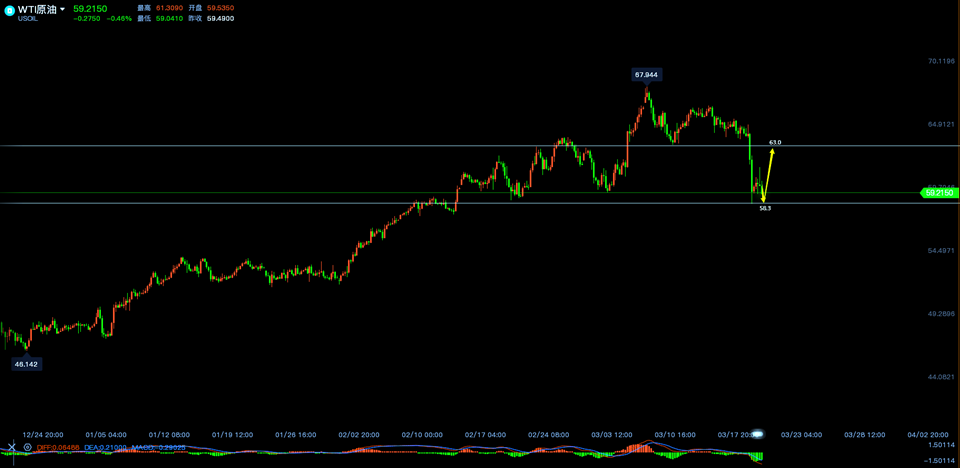Click the round cyan WTI symbol icon
Viewport: 960px width, 468px height.
pyautogui.click(x=9, y=10)
